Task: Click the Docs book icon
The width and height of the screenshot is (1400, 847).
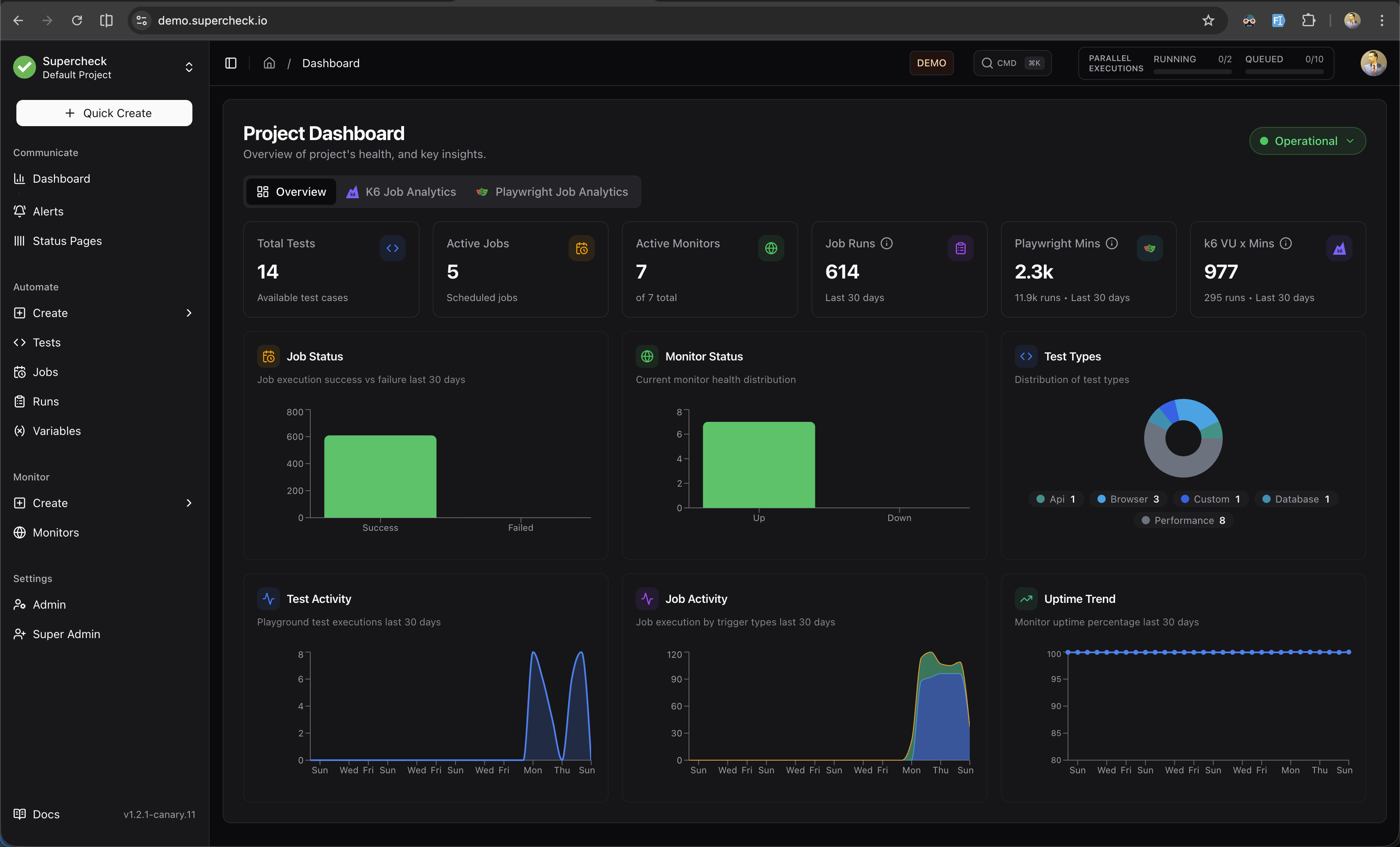Action: pos(20,814)
